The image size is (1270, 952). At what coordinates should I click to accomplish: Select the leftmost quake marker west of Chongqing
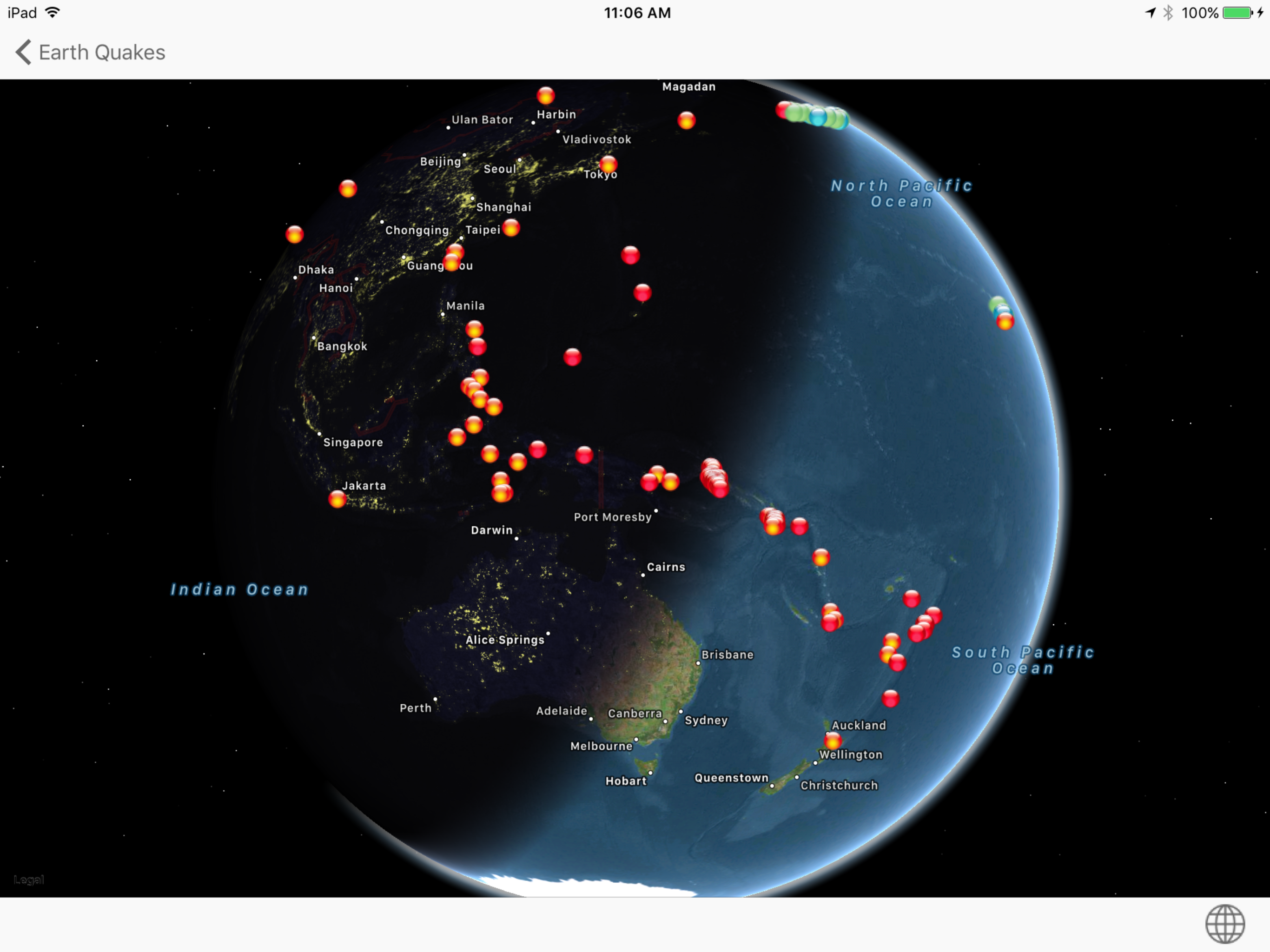(295, 234)
